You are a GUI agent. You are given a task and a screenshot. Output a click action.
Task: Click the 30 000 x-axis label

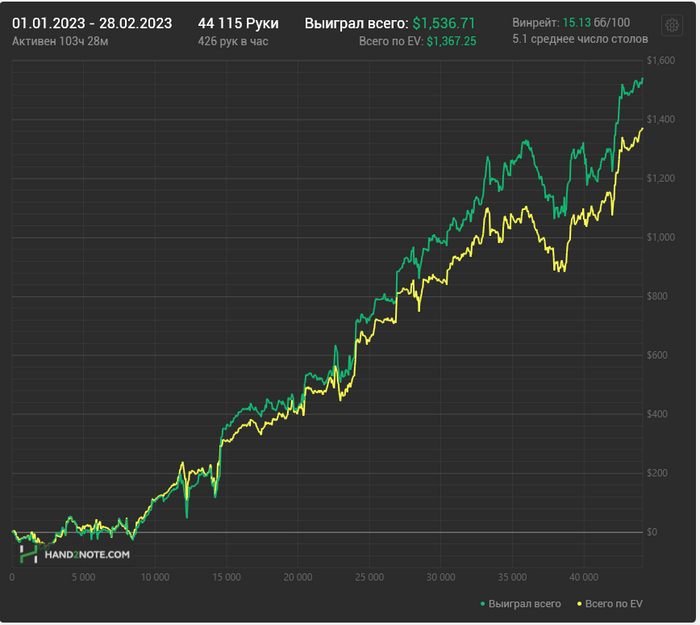(441, 577)
